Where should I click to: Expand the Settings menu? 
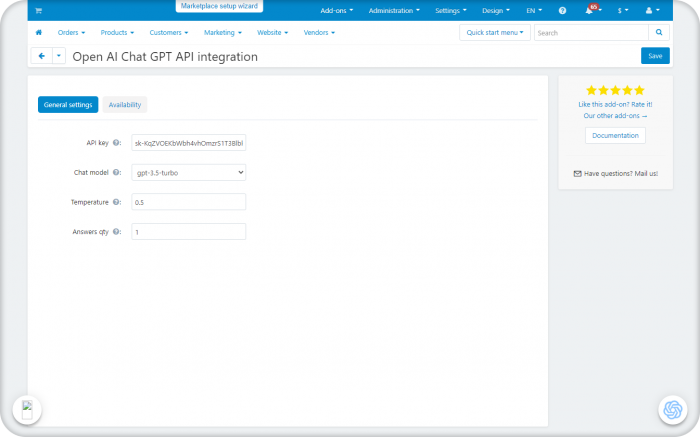450,11
